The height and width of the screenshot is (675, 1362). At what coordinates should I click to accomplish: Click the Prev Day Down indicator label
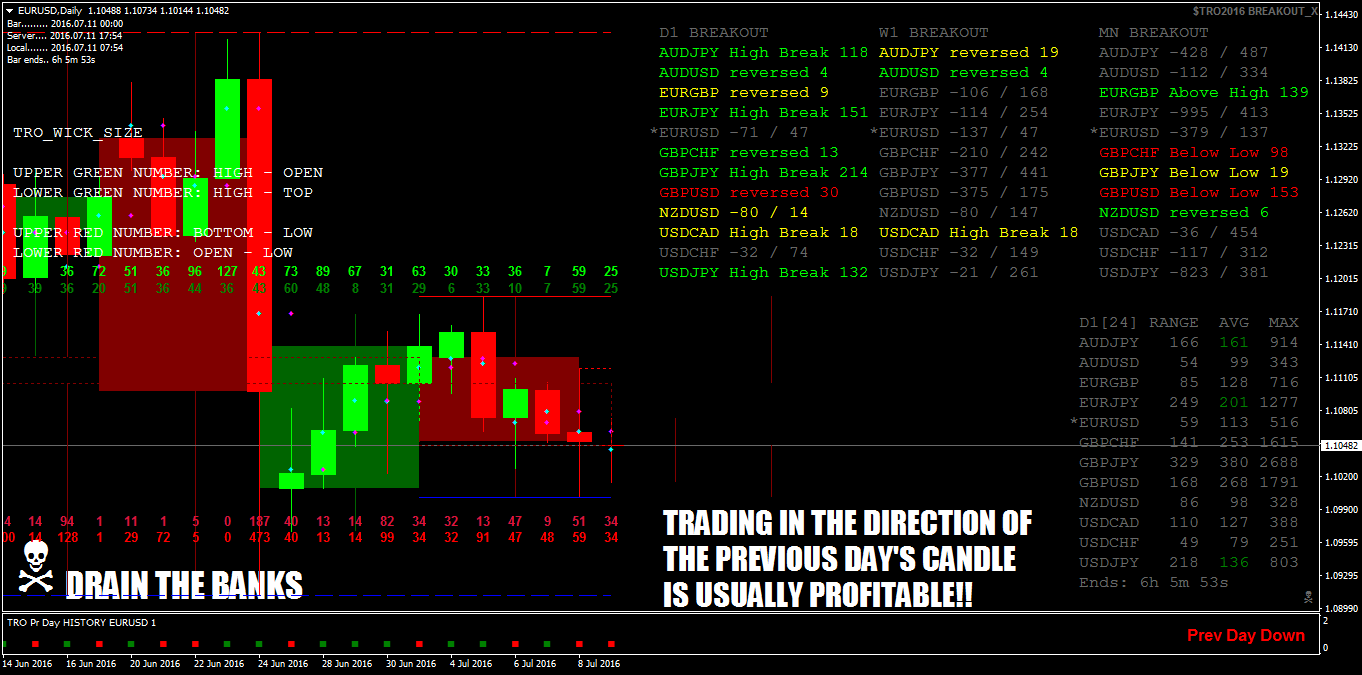1245,634
